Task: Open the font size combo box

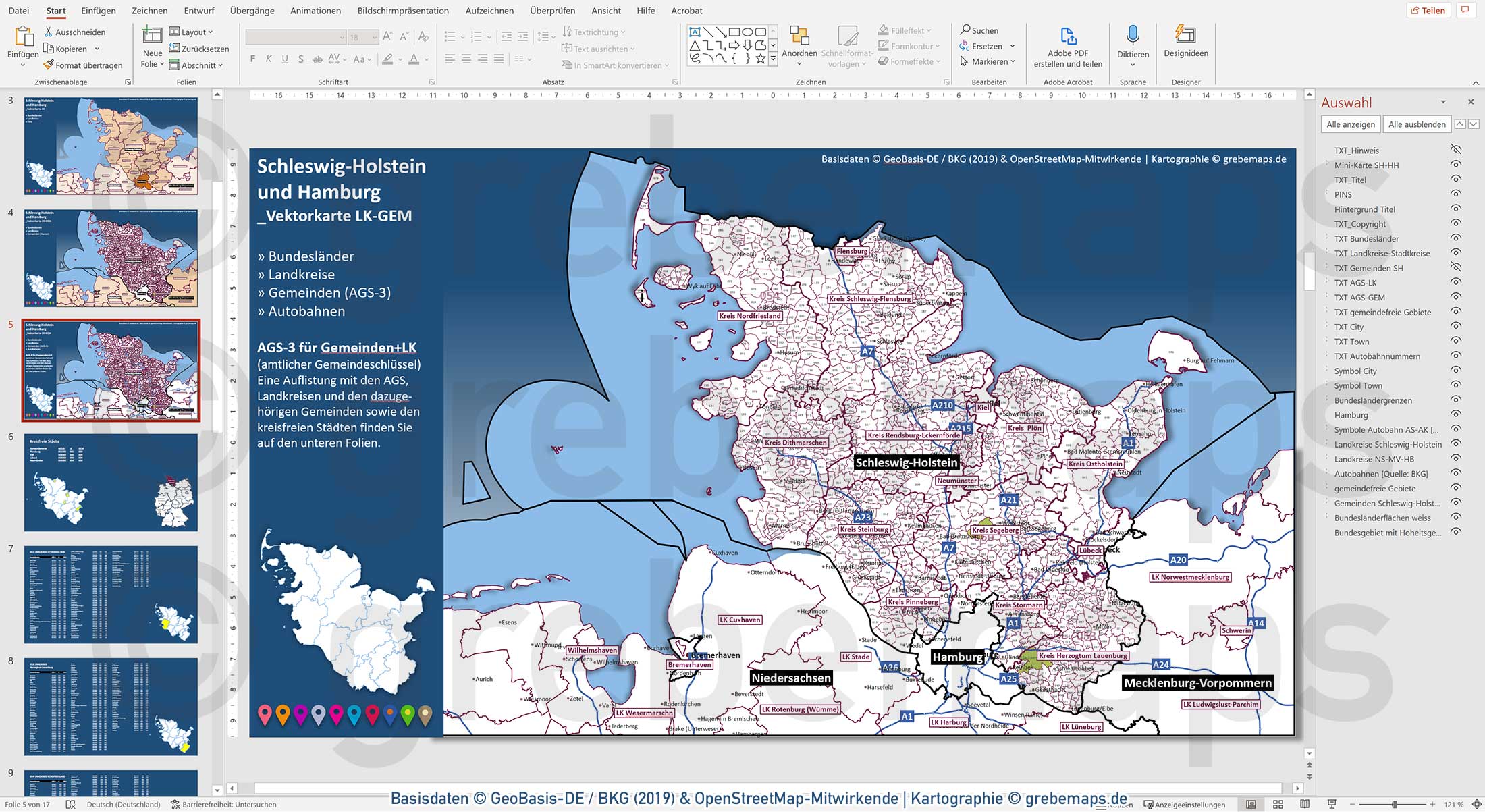Action: 363,37
